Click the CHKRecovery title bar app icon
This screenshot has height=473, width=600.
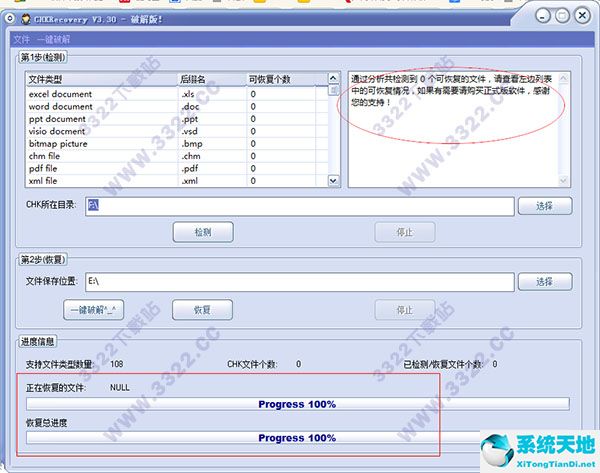coord(26,19)
